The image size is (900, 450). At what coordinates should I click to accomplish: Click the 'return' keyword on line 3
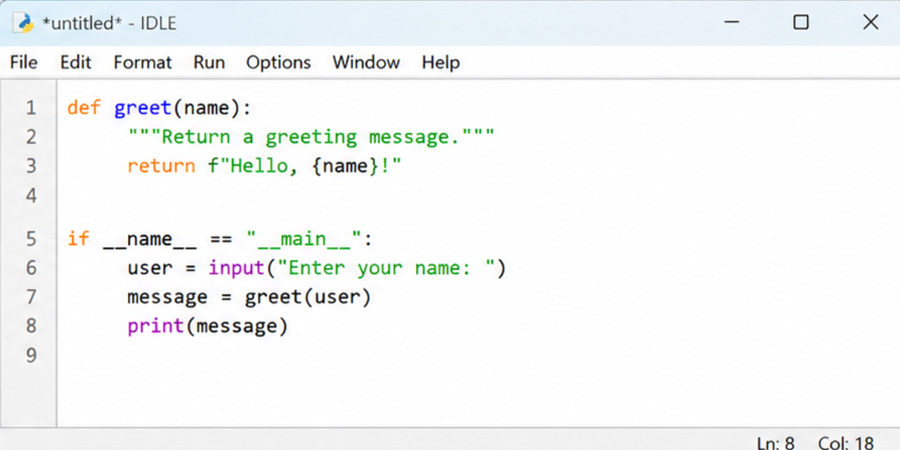pyautogui.click(x=161, y=166)
